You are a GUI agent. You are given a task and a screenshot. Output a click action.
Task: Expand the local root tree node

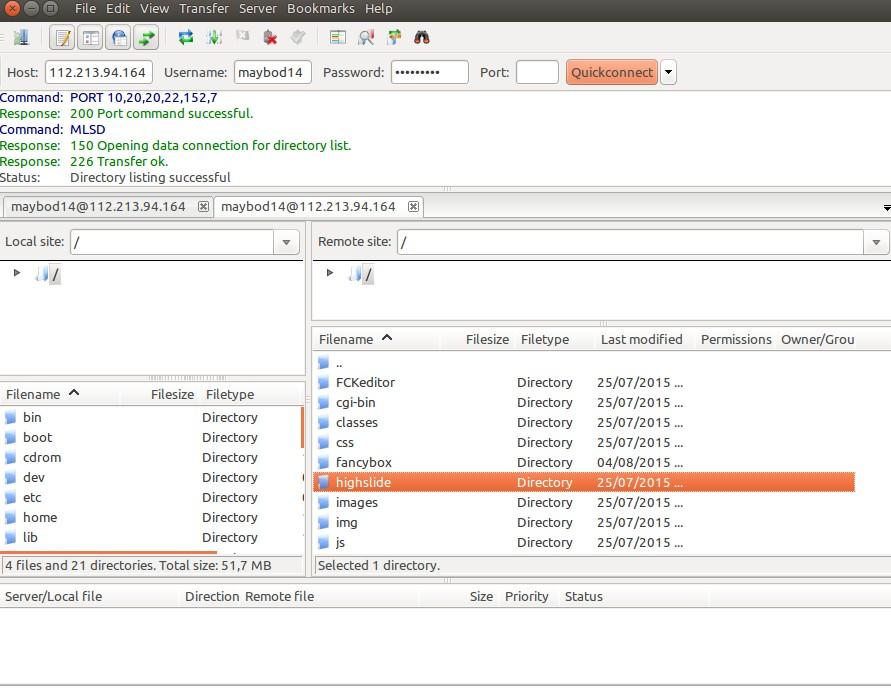click(x=17, y=273)
